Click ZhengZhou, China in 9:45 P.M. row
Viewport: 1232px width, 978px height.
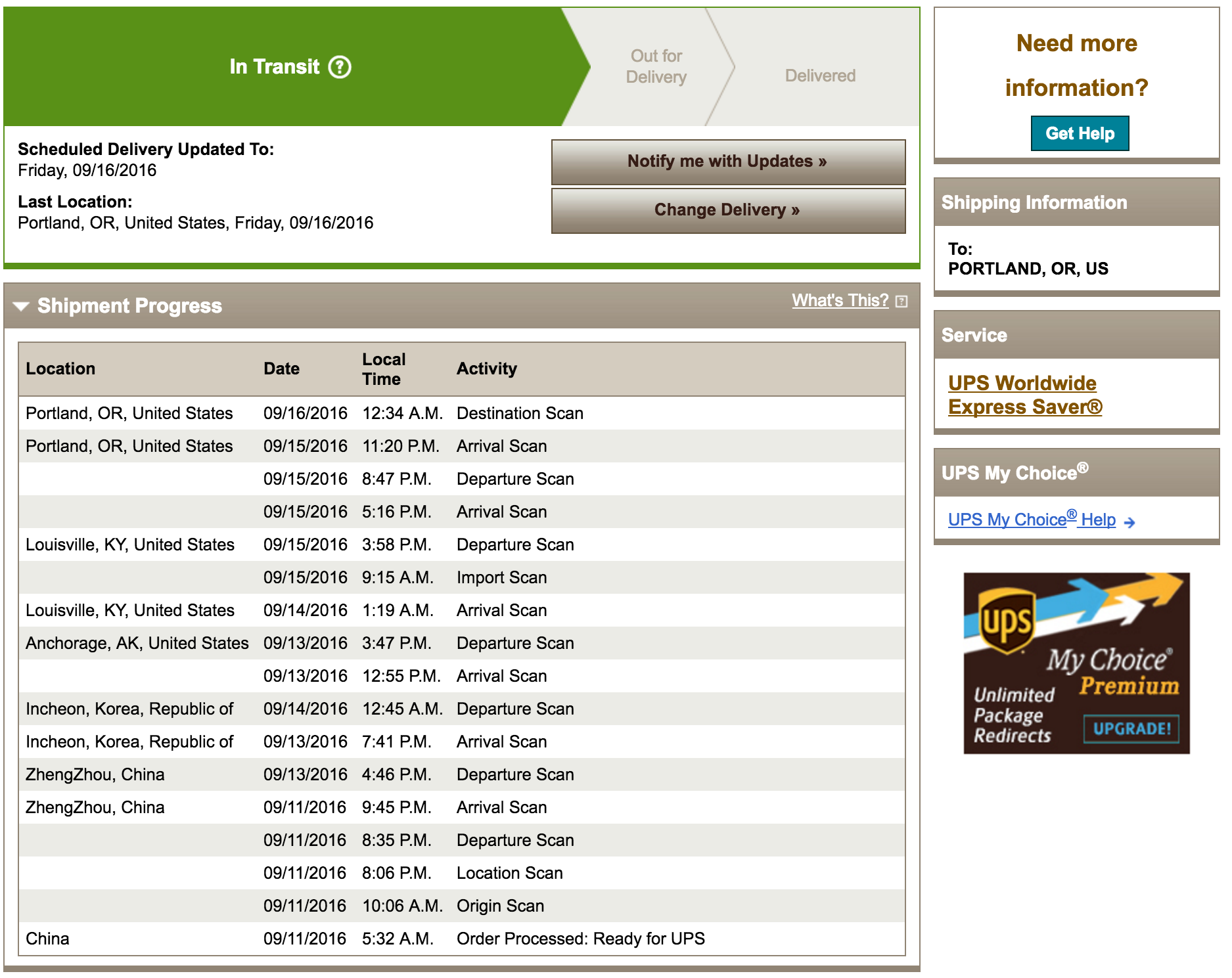[95, 807]
